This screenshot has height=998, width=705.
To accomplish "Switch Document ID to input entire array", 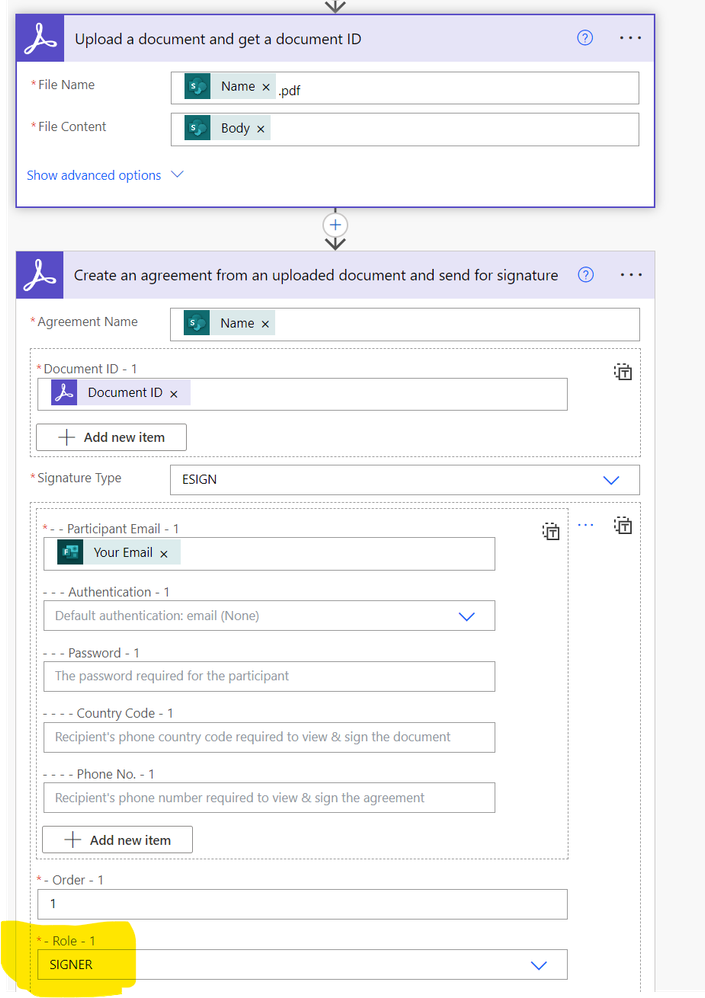I will point(622,371).
